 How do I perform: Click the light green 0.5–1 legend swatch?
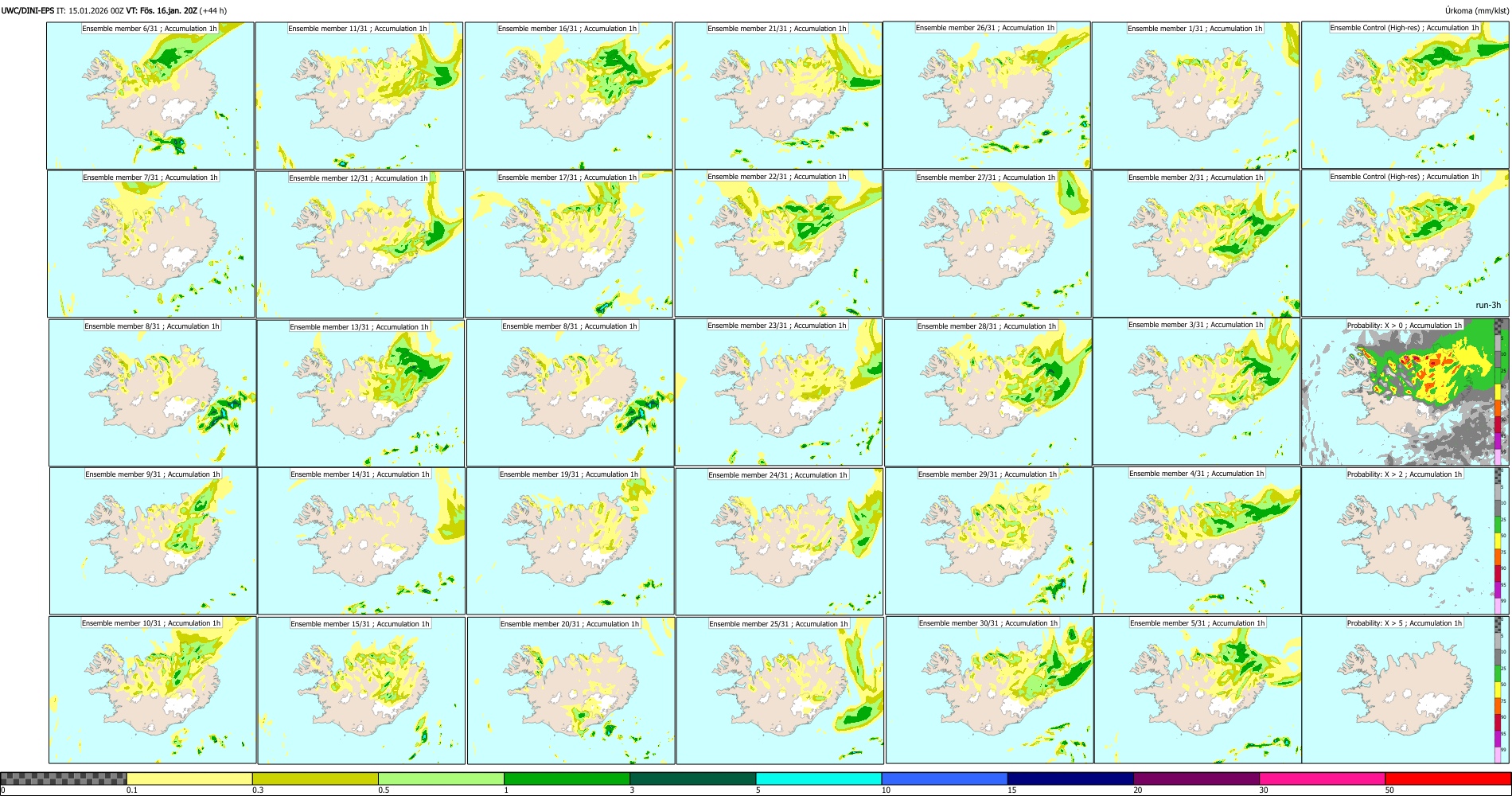pos(441,778)
